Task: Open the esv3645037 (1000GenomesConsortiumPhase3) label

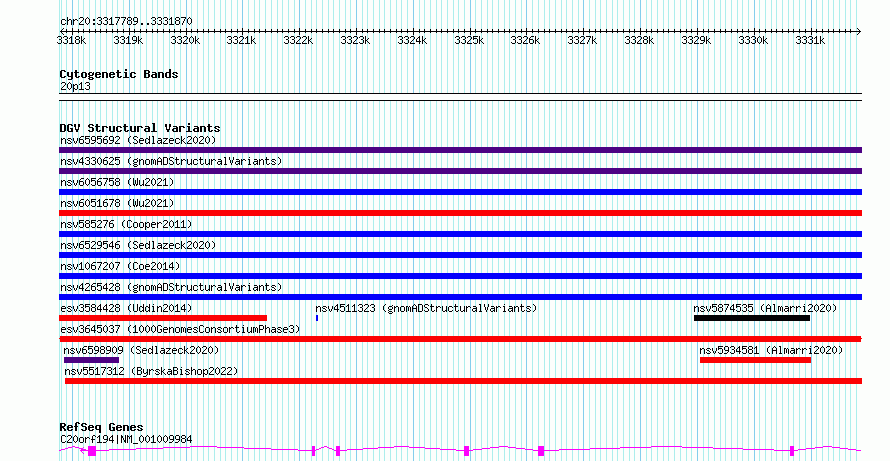Action: (x=180, y=329)
